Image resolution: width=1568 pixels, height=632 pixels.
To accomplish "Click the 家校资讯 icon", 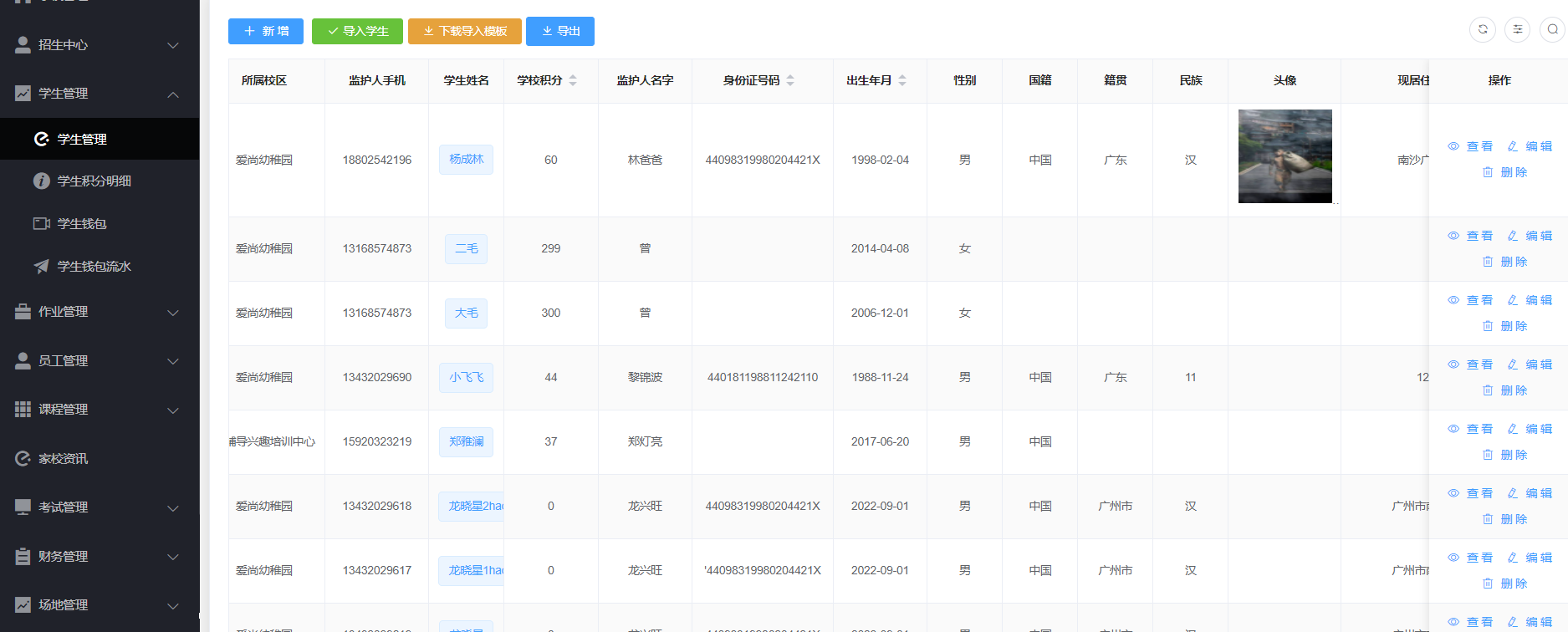I will (x=23, y=459).
